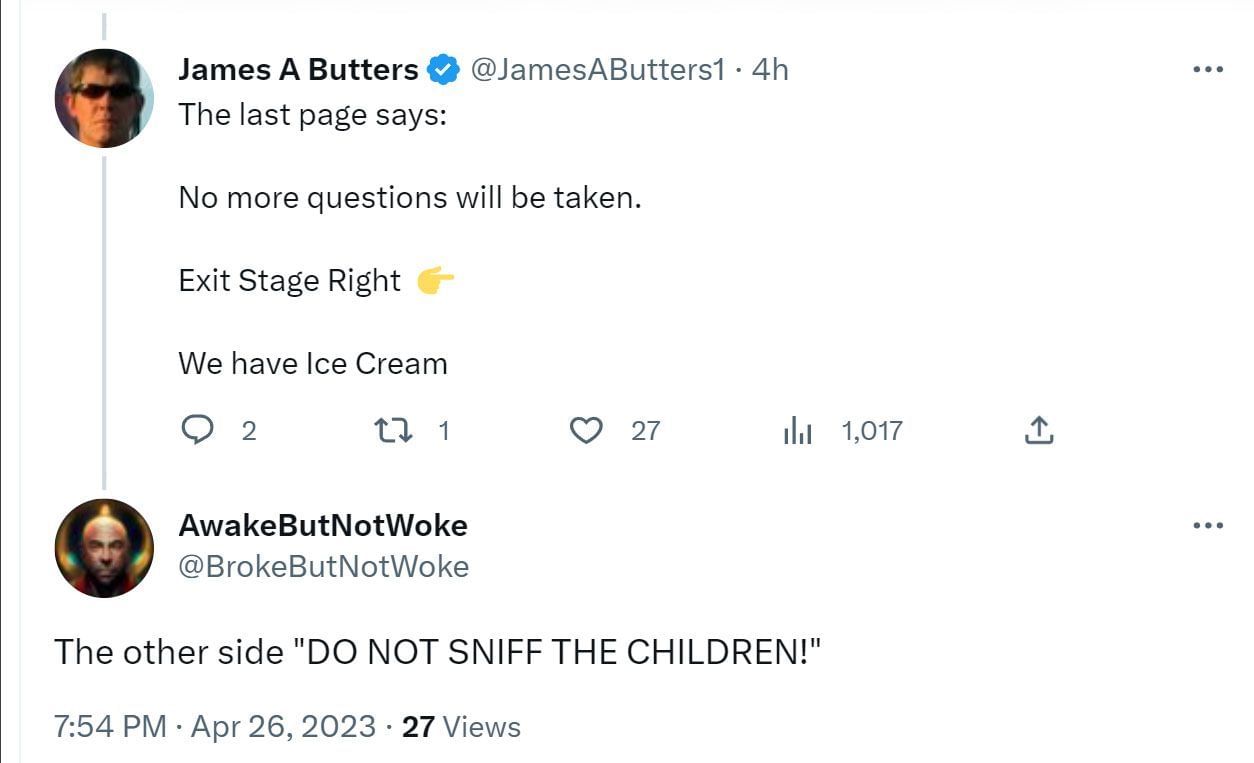Image resolution: width=1254 pixels, height=763 pixels.
Task: Click the 4h timestamp on the tweet
Action: click(770, 70)
